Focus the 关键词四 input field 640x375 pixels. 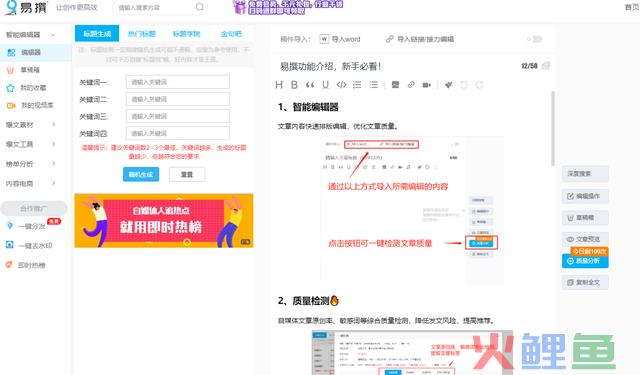coord(178,133)
